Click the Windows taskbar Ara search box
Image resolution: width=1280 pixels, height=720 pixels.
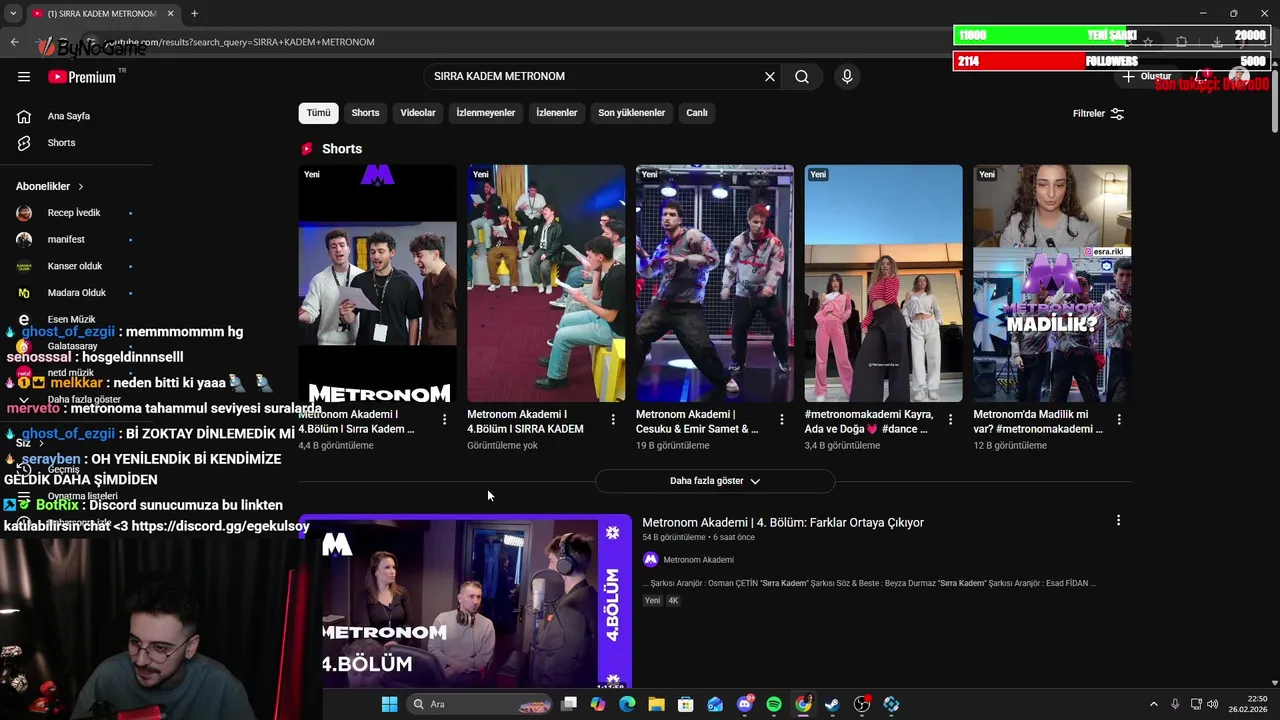(480, 704)
